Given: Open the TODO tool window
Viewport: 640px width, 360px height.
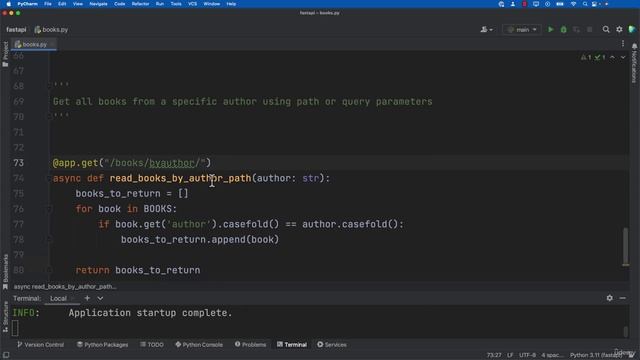Looking at the screenshot, I should click(x=152, y=344).
